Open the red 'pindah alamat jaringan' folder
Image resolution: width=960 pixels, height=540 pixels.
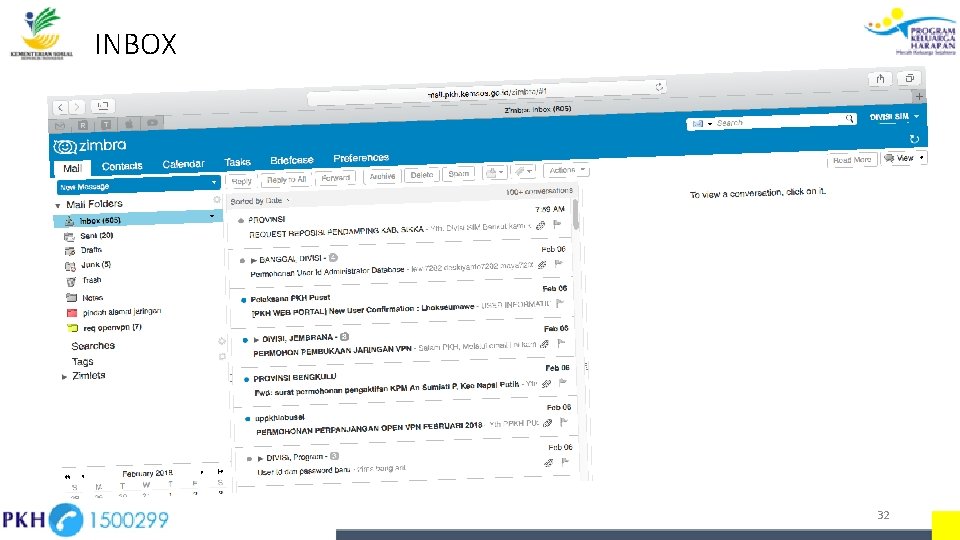tap(122, 312)
